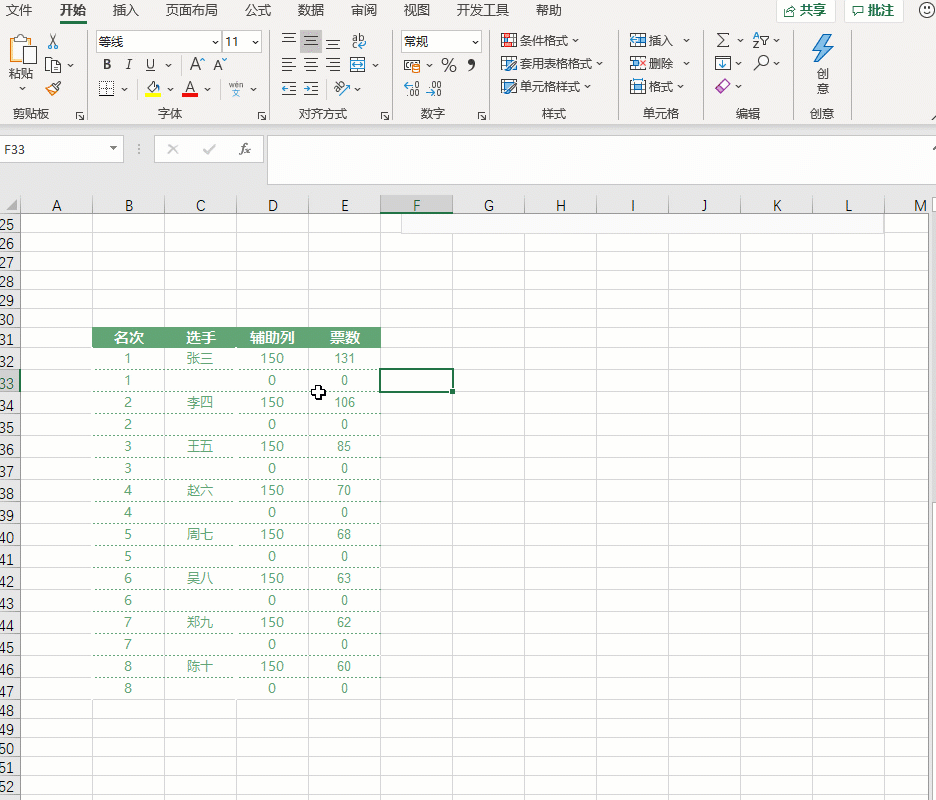Increase indent
The width and height of the screenshot is (936, 800).
[311, 89]
